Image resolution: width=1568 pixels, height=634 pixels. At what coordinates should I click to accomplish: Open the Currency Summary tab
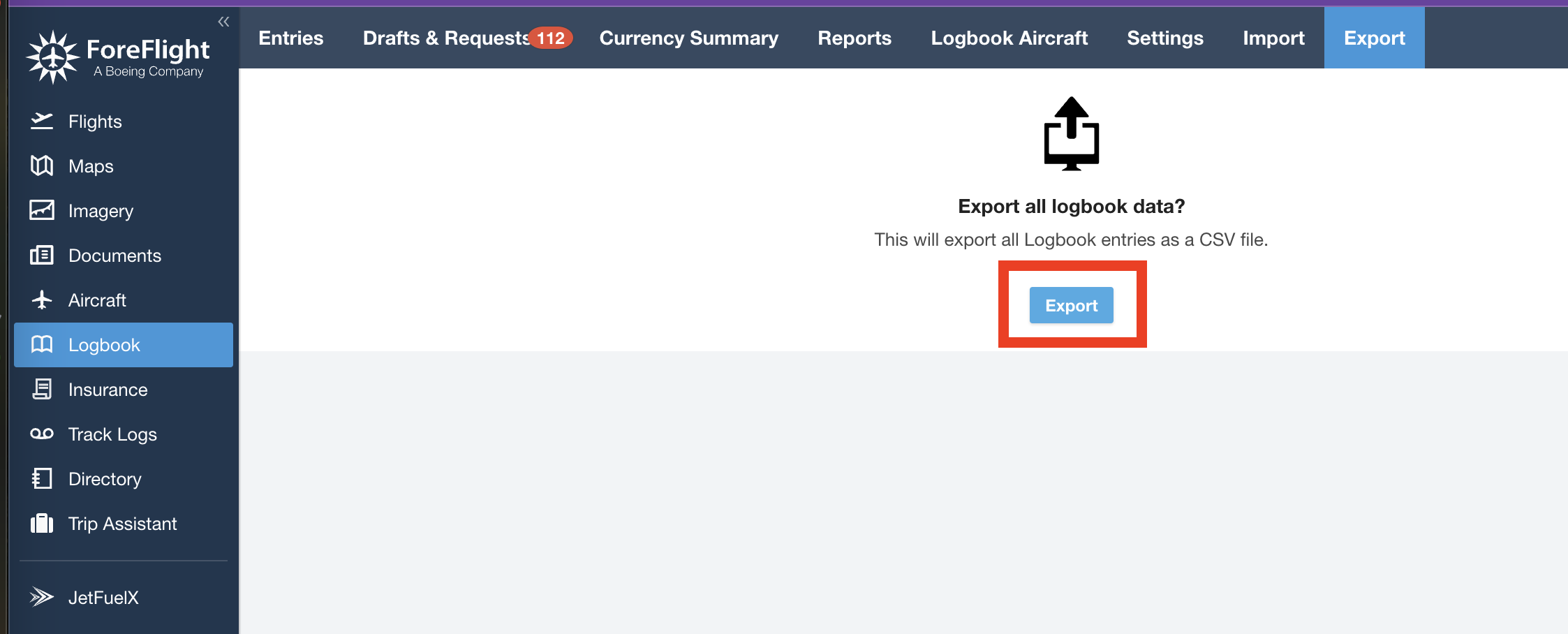click(688, 38)
